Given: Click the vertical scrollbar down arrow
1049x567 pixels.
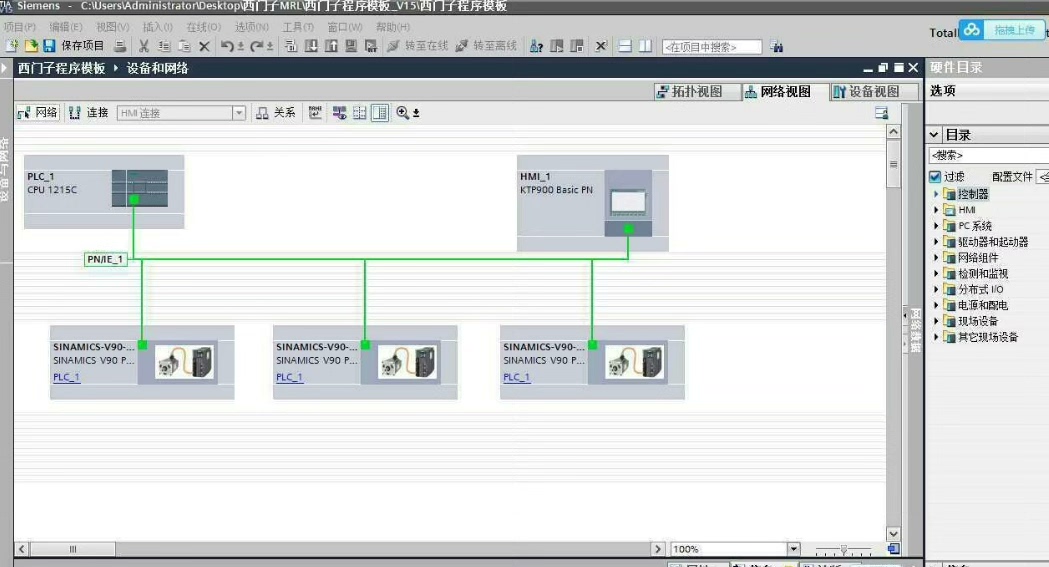Looking at the screenshot, I should pos(893,534).
